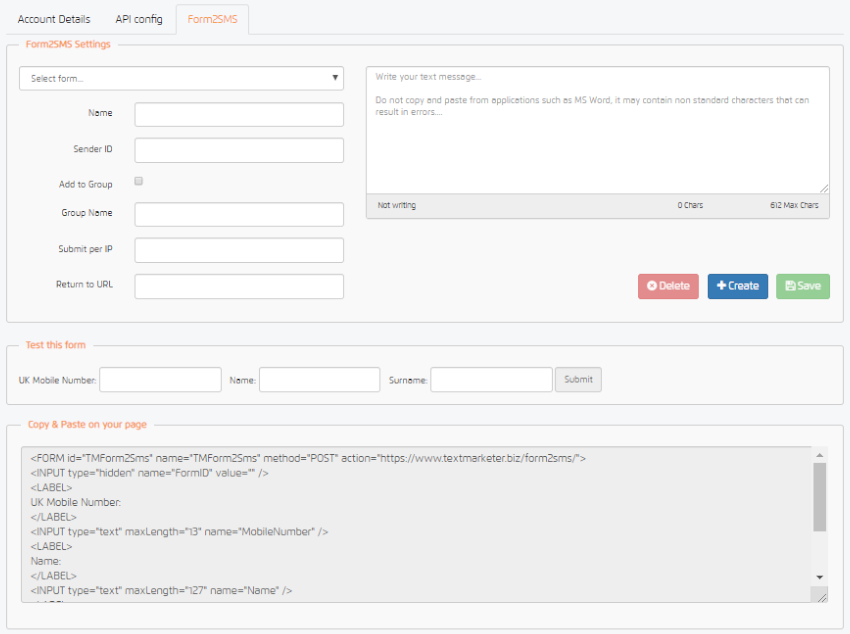The height and width of the screenshot is (634, 850).
Task: Enable the Add to Group checkbox
Action: (x=139, y=181)
